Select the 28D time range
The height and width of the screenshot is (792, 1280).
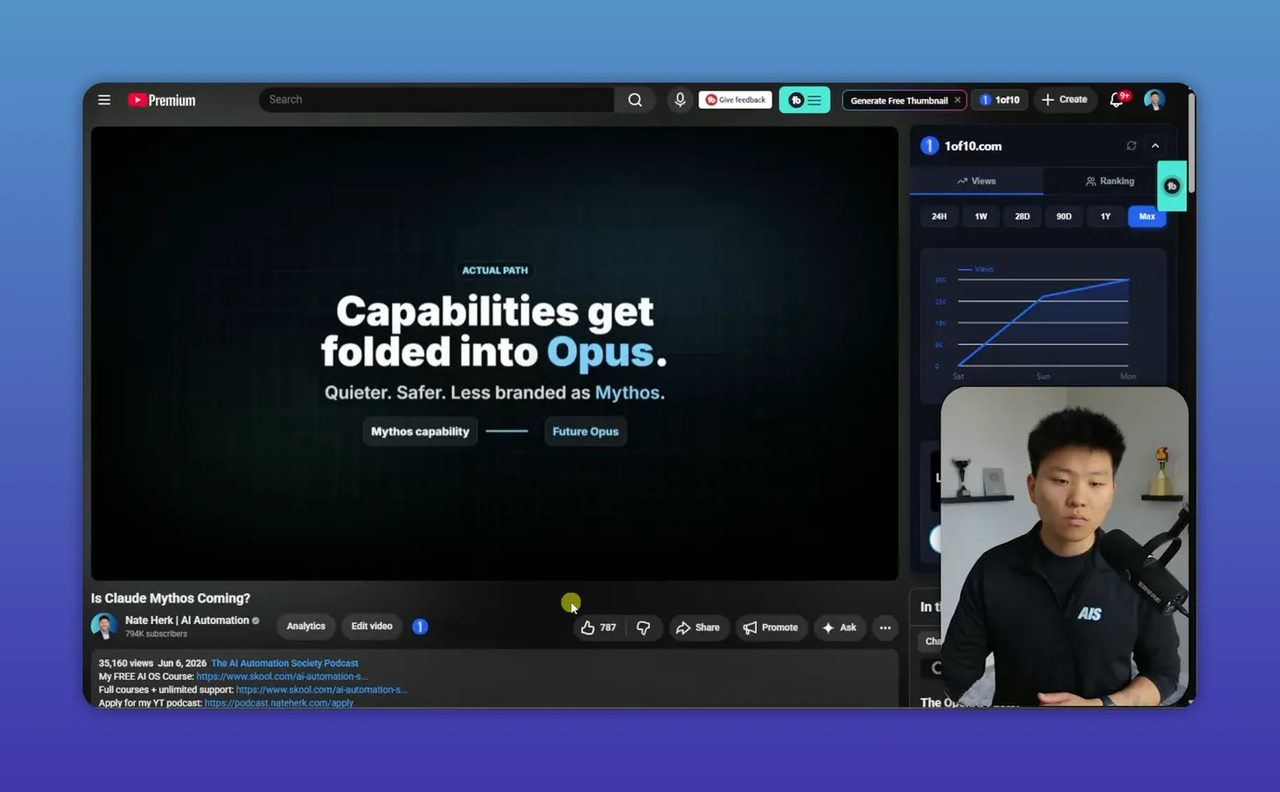1022,216
